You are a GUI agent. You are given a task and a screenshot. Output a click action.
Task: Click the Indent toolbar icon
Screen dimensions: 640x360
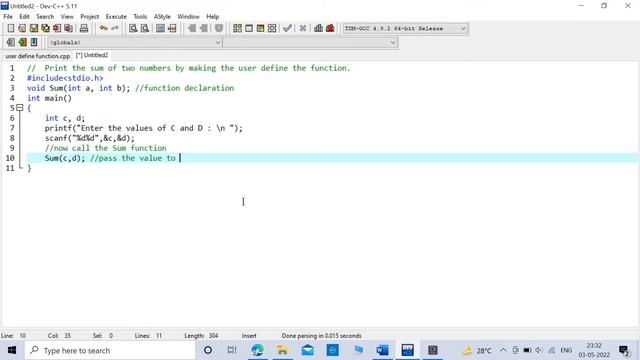pyautogui.click(x=192, y=28)
